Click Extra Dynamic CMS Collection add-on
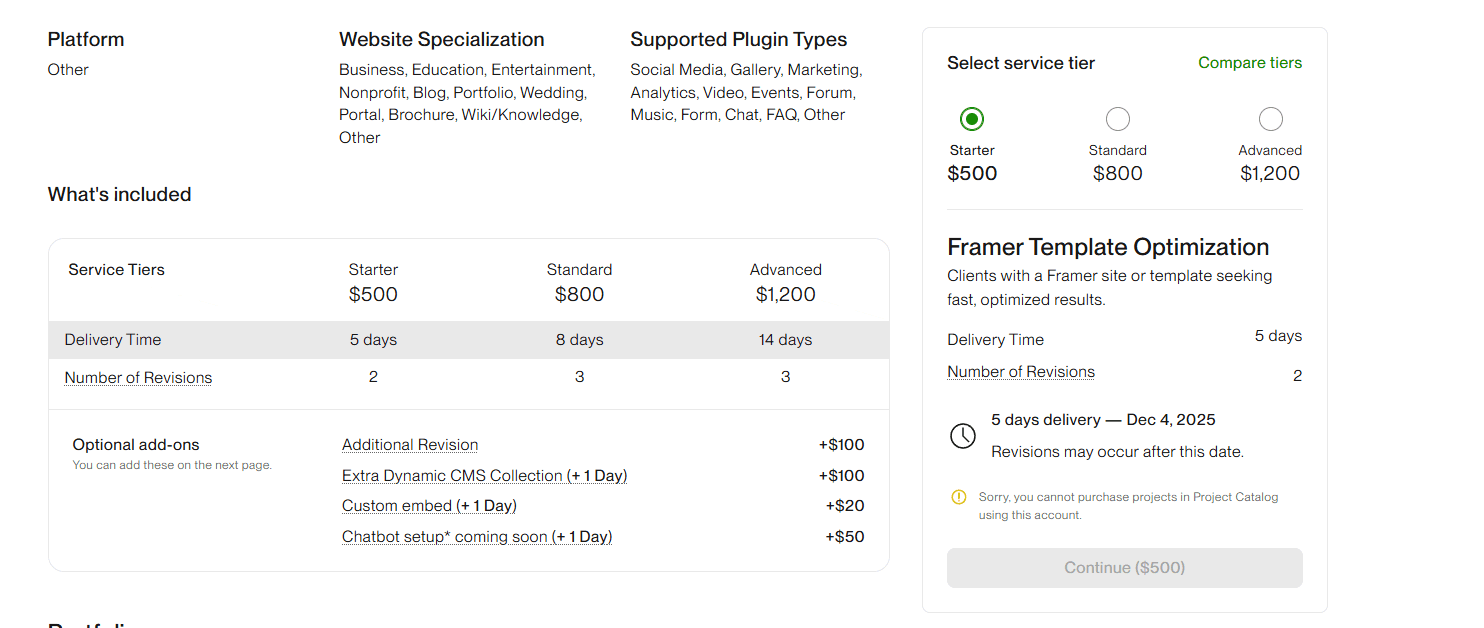The height and width of the screenshot is (628, 1484). tap(484, 476)
